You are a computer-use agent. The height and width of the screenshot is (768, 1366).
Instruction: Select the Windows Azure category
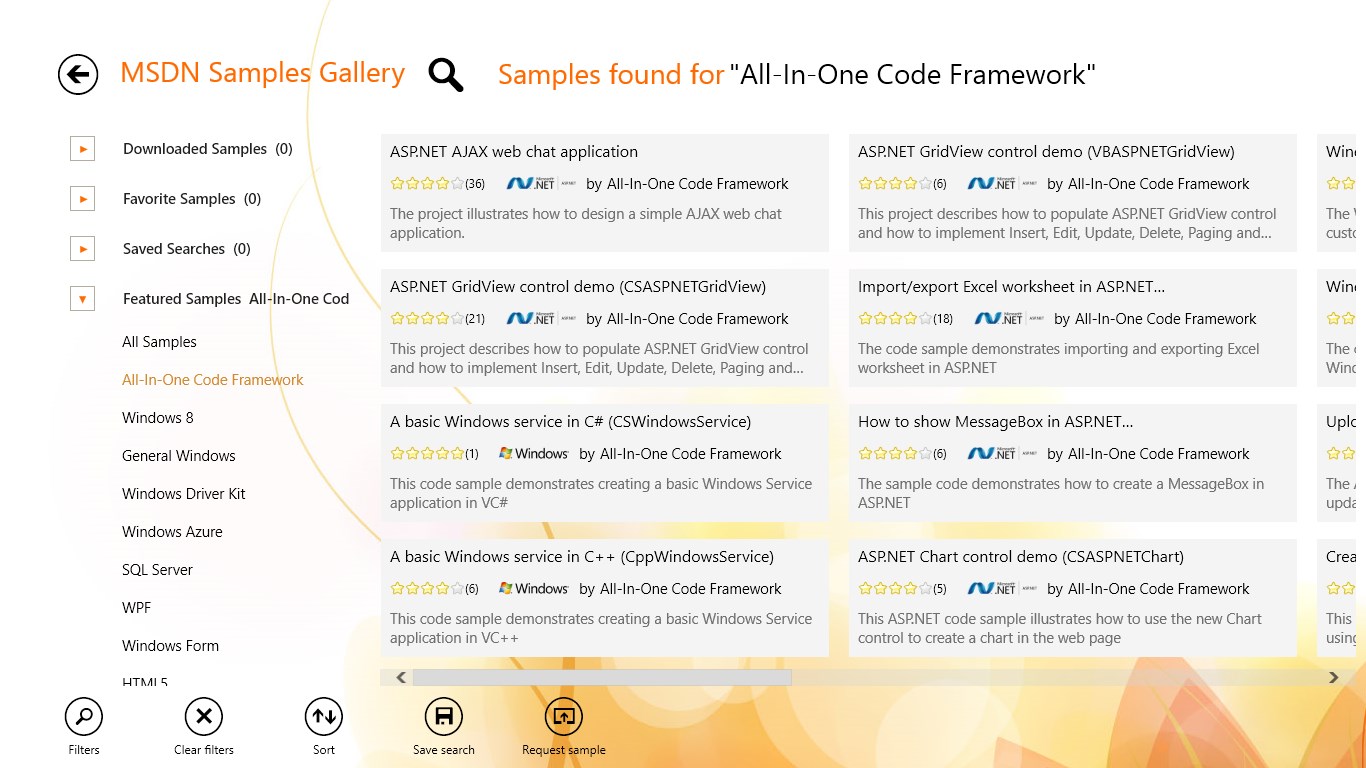pyautogui.click(x=172, y=532)
